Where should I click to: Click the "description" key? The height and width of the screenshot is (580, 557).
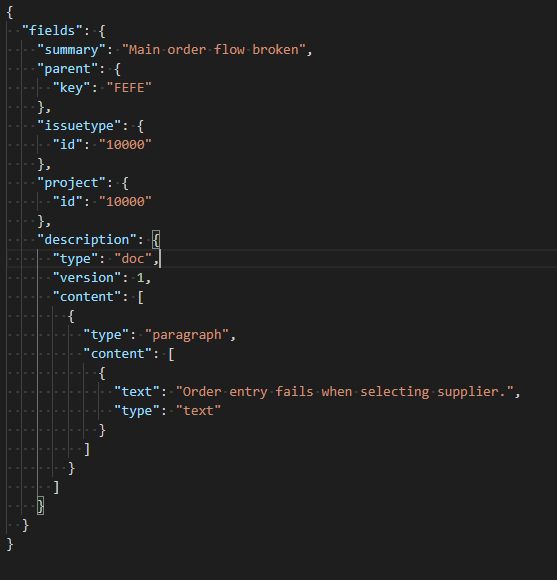click(x=87, y=240)
